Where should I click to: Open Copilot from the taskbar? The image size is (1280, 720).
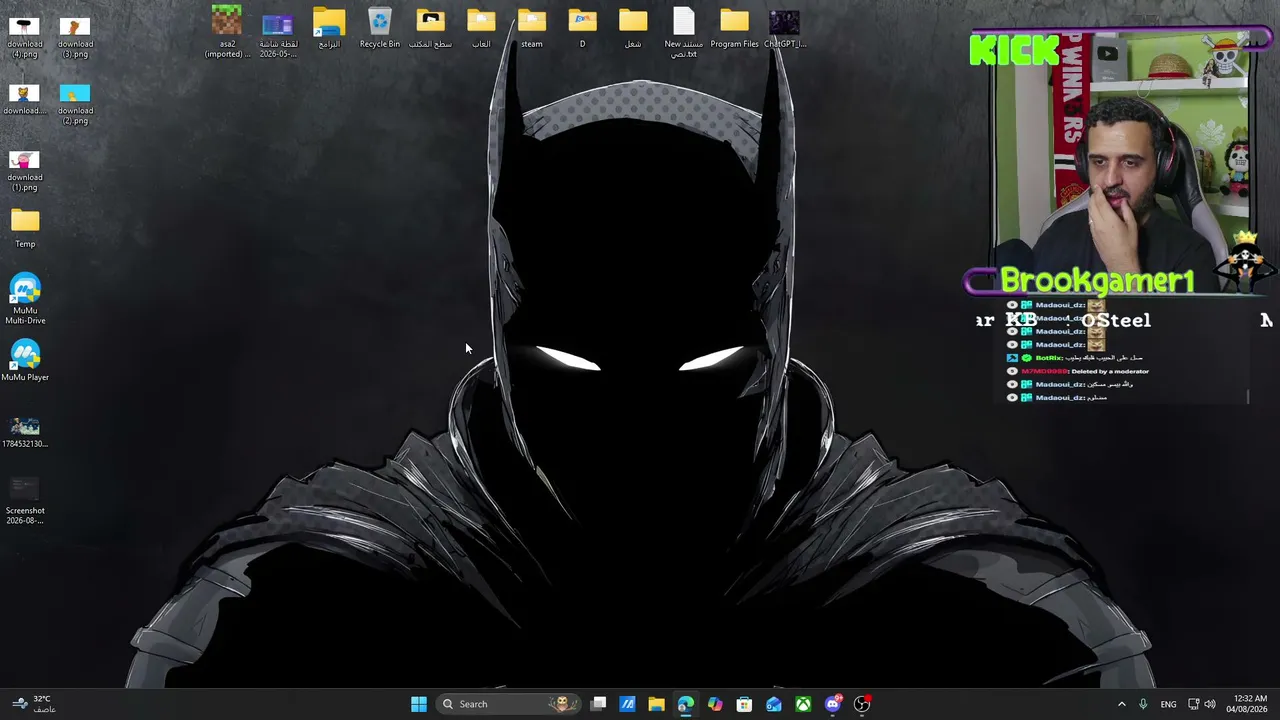715,704
